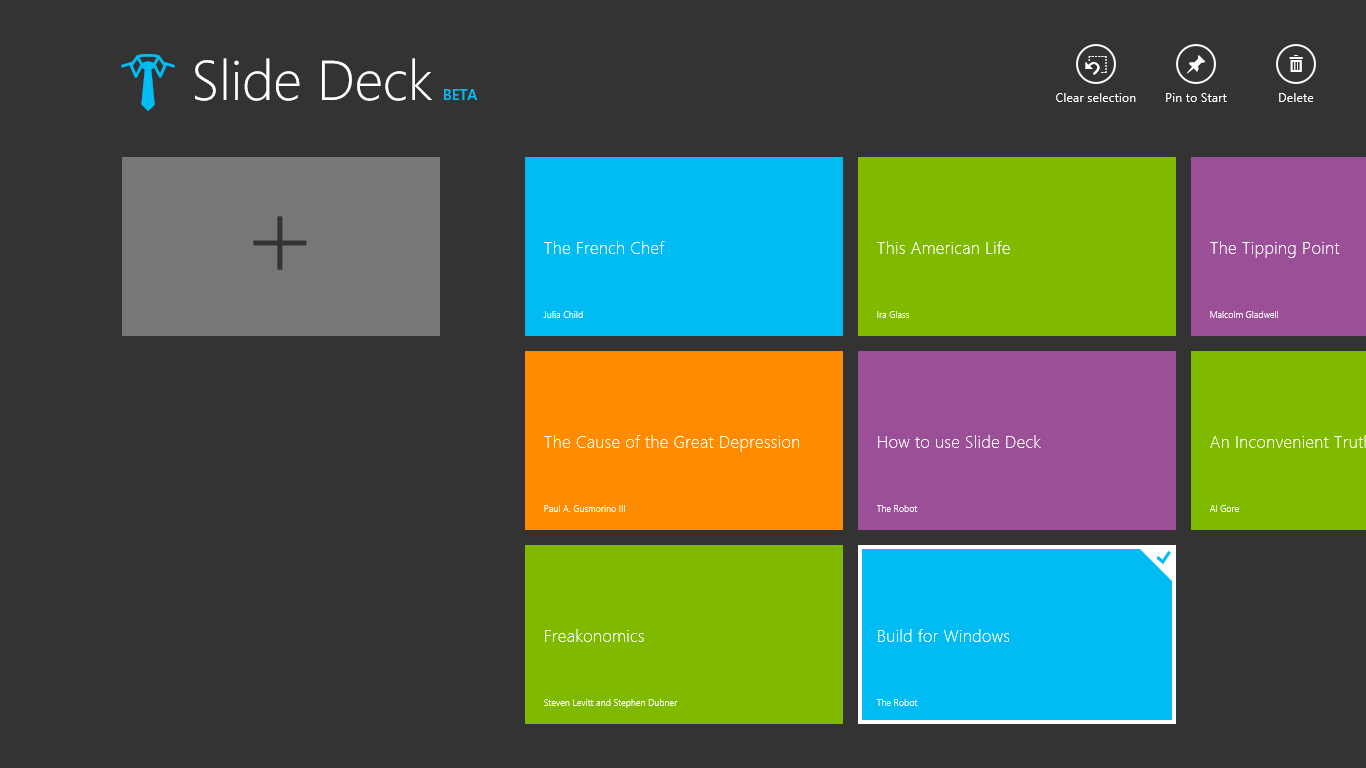Open the This American Life presentation
The height and width of the screenshot is (768, 1366).
tap(1016, 246)
